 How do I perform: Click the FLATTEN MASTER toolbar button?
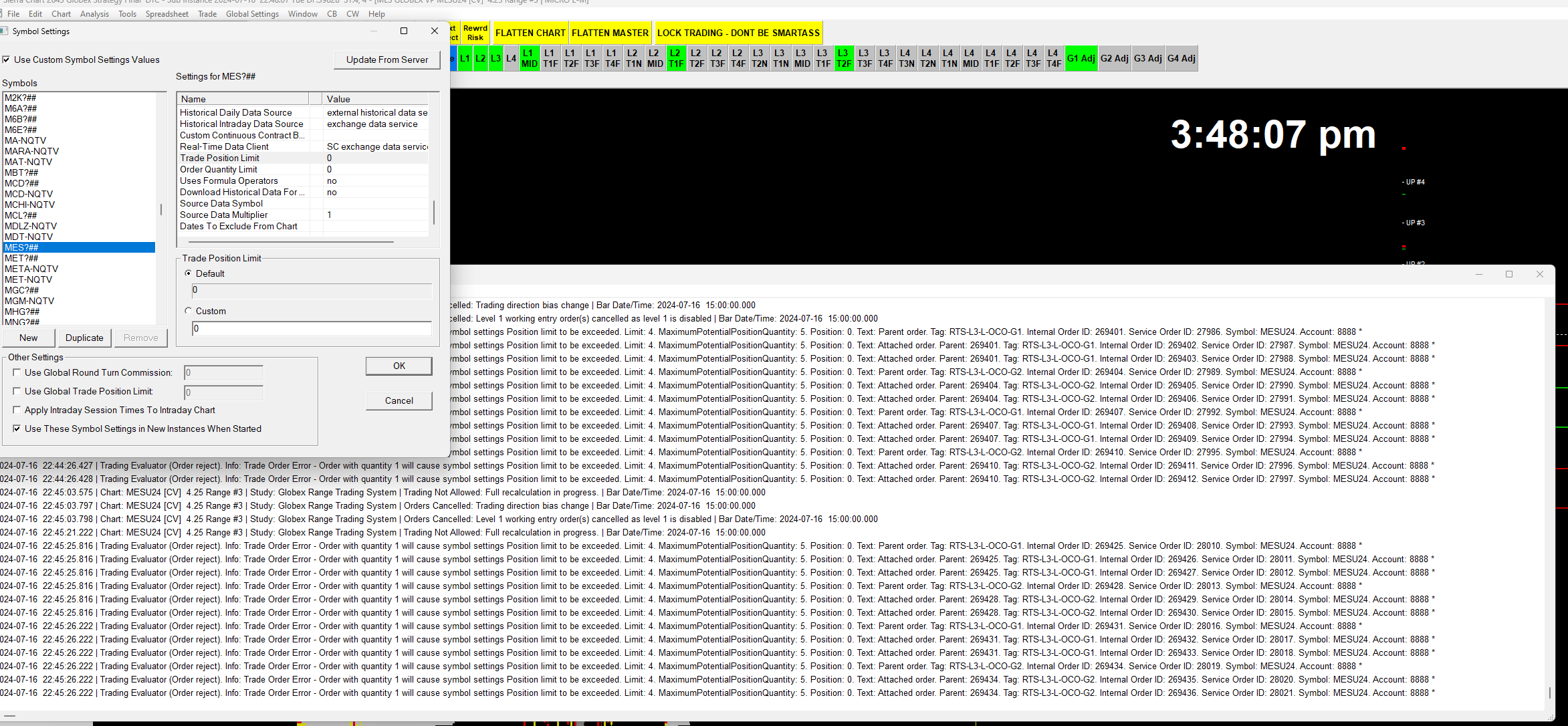tap(609, 33)
